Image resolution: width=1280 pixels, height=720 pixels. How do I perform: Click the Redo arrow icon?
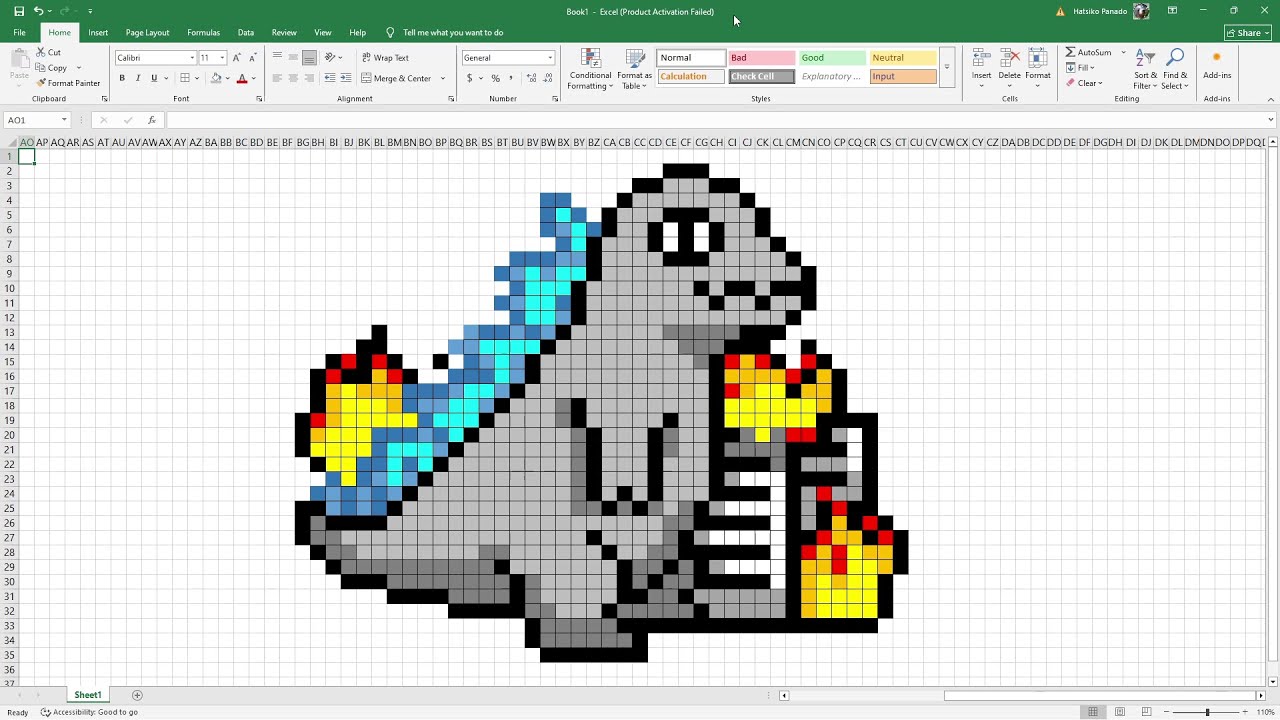pyautogui.click(x=63, y=11)
